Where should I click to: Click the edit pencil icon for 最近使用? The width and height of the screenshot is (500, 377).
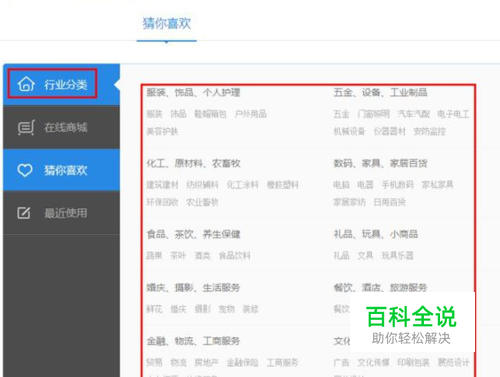click(24, 213)
